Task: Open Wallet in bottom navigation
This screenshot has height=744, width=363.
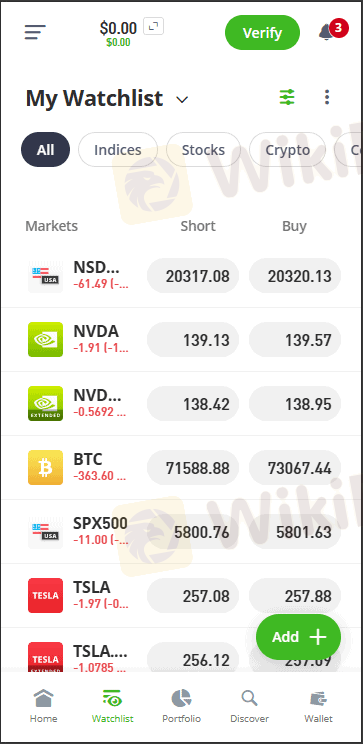Action: 318,706
